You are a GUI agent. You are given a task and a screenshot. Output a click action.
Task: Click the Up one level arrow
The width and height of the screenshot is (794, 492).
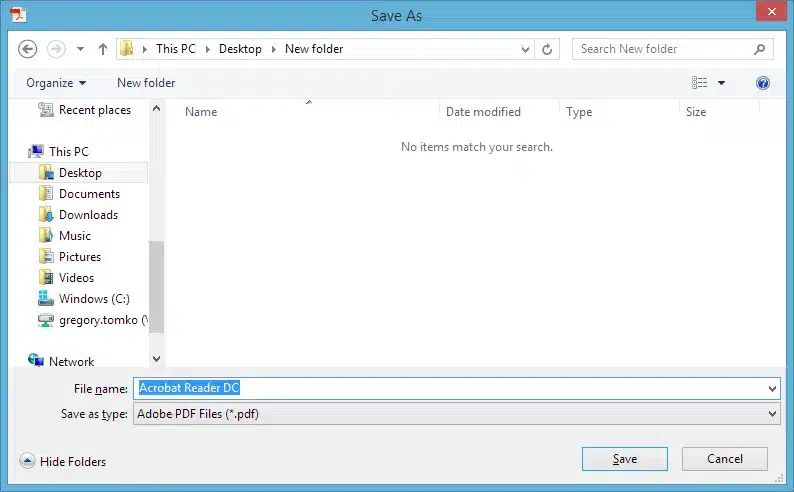point(102,49)
